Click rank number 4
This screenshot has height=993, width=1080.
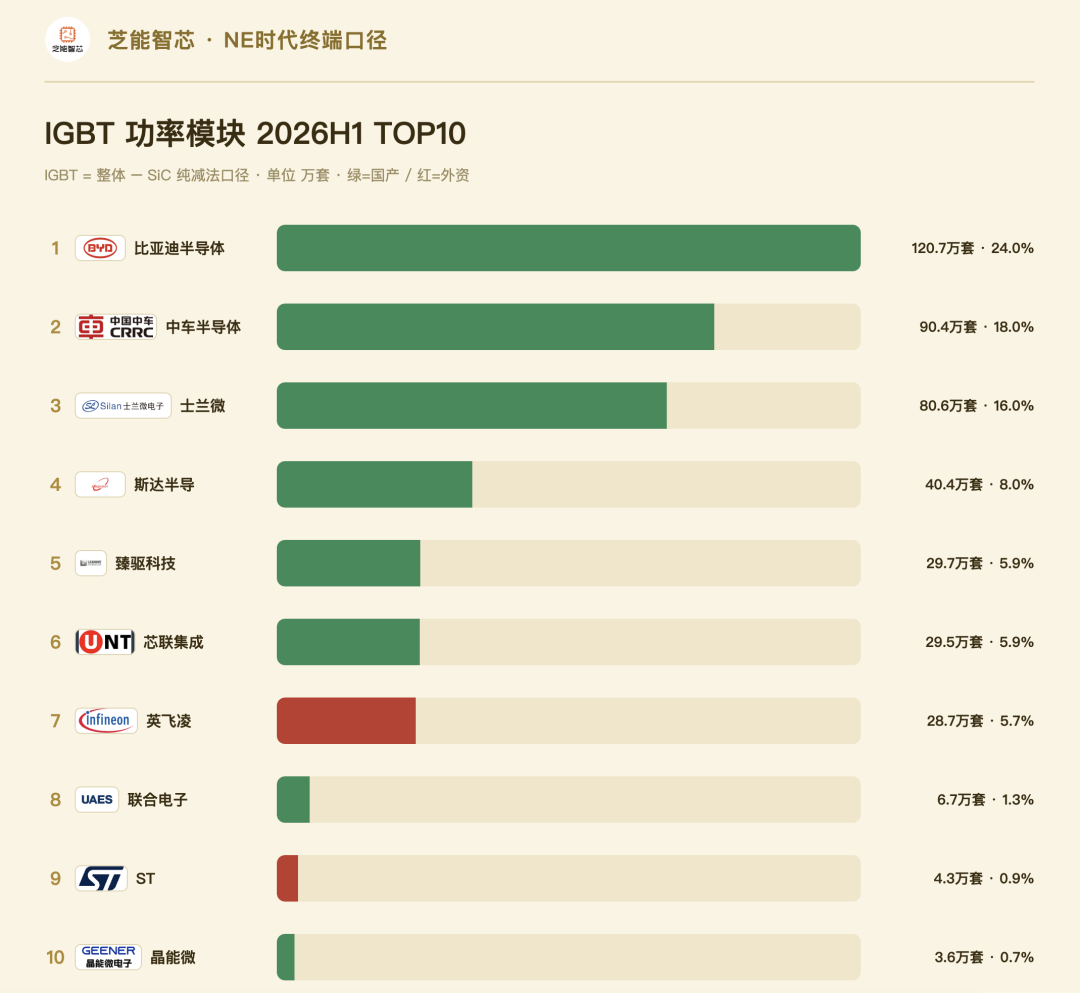click(56, 485)
